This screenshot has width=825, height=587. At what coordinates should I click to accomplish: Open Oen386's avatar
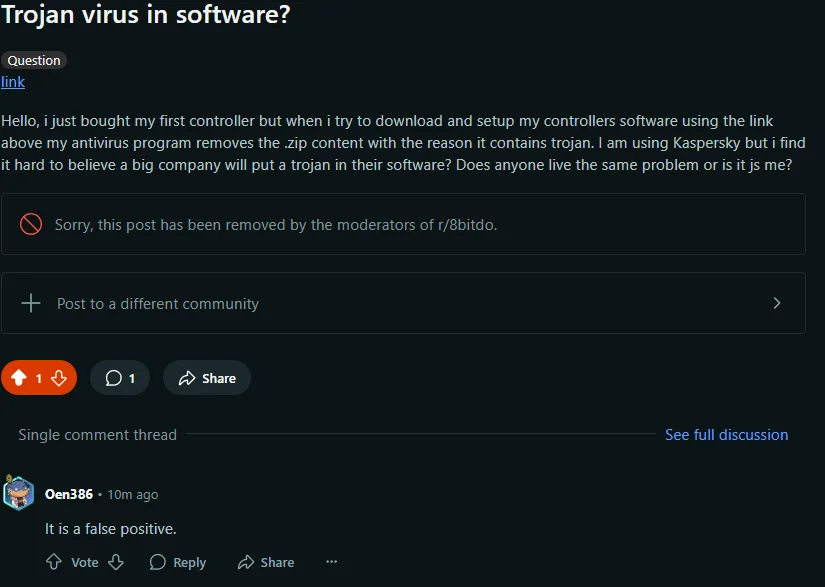19,493
